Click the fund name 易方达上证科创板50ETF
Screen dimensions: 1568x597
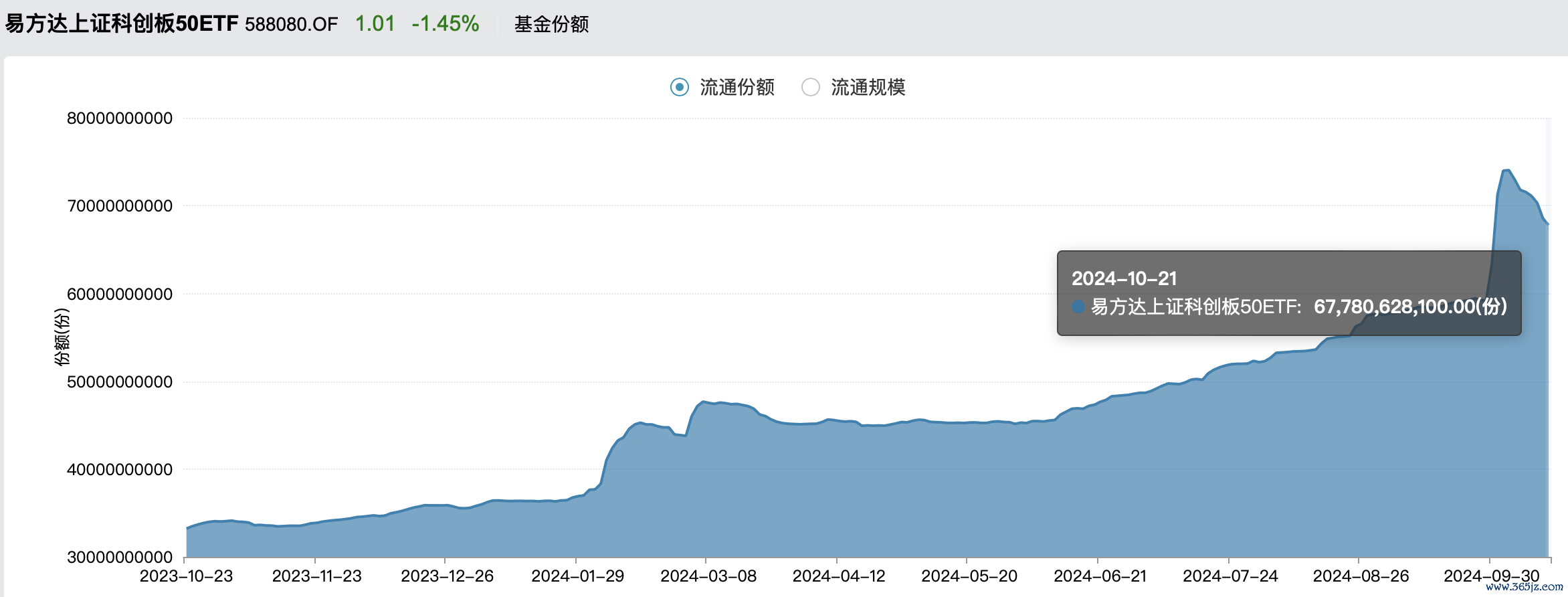(x=122, y=24)
